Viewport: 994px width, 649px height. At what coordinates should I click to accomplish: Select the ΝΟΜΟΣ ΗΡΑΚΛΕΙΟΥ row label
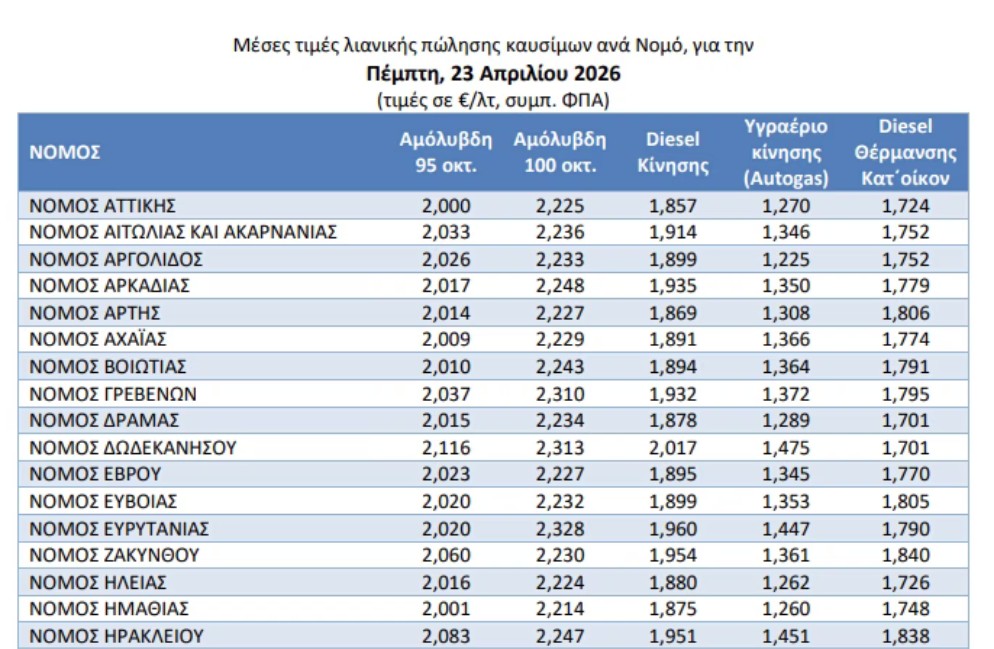(x=117, y=635)
